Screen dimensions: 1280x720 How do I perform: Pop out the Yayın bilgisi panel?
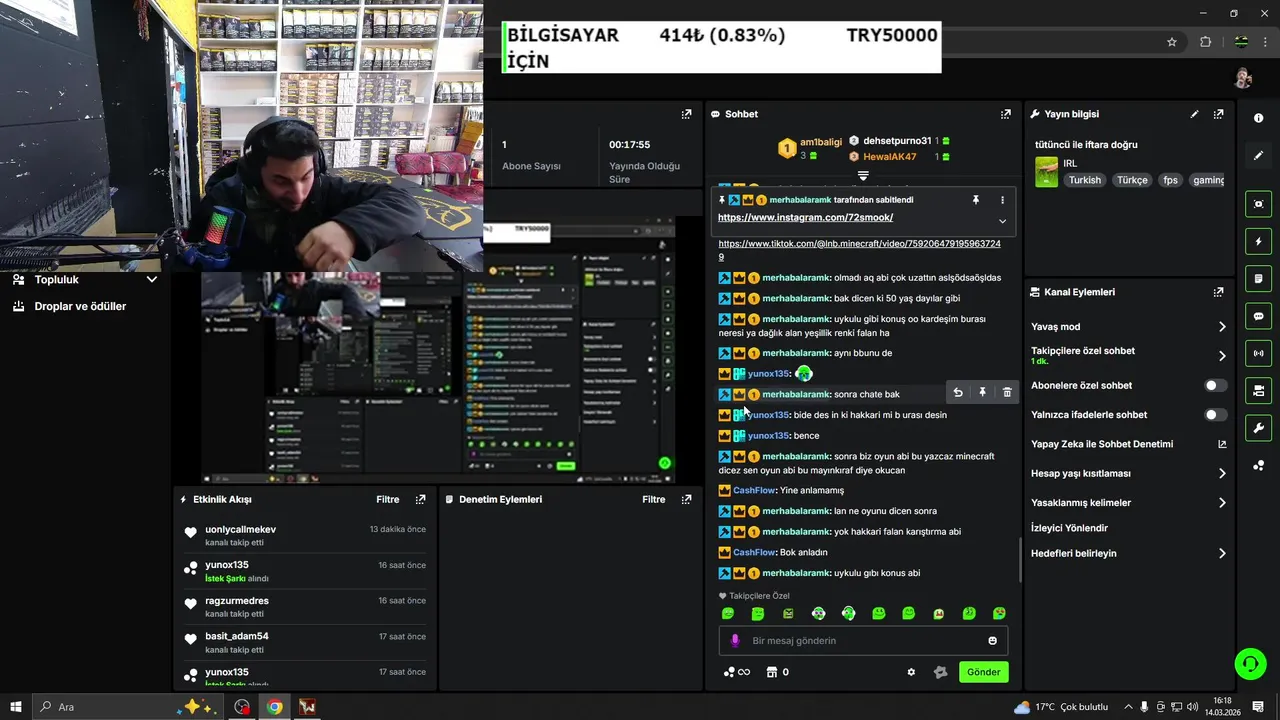(x=1218, y=114)
